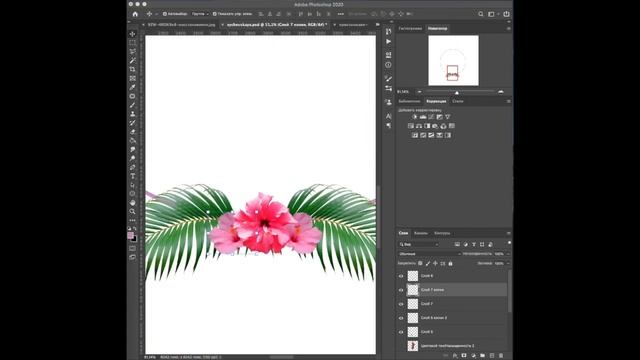Hide the Слой 7 копия layer

401,290
